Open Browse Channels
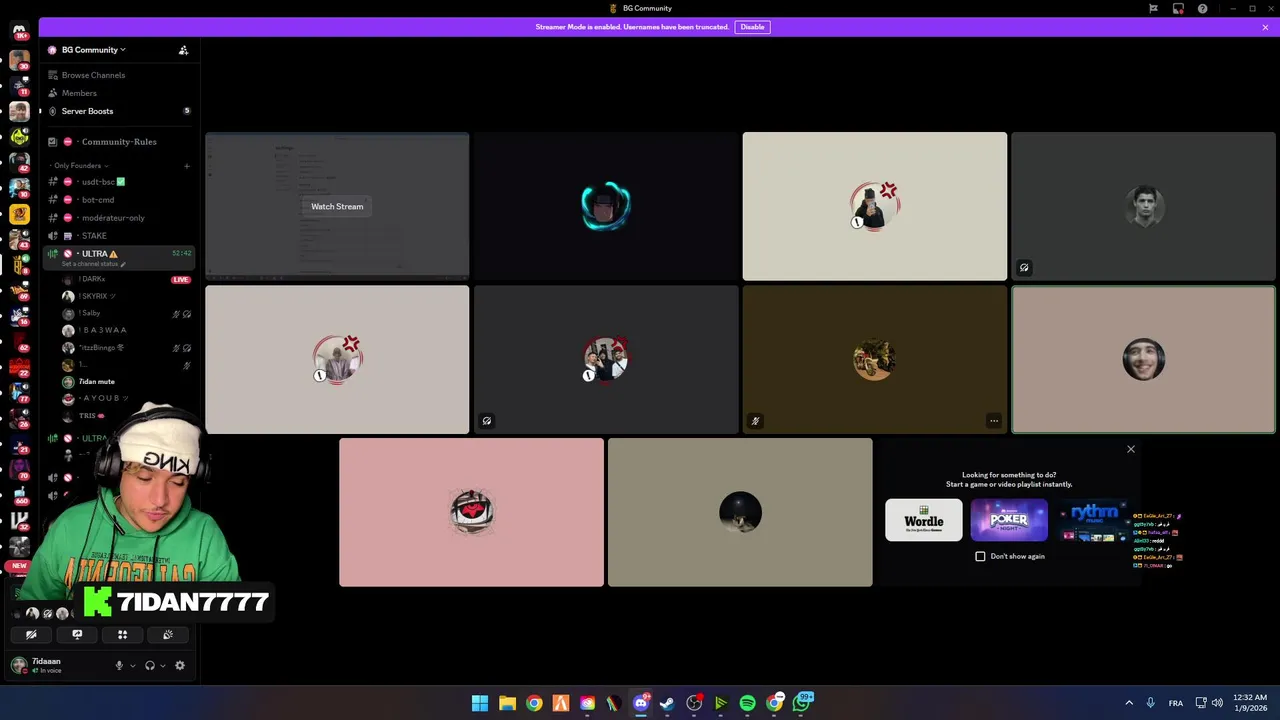This screenshot has height=720, width=1280. tap(93, 75)
